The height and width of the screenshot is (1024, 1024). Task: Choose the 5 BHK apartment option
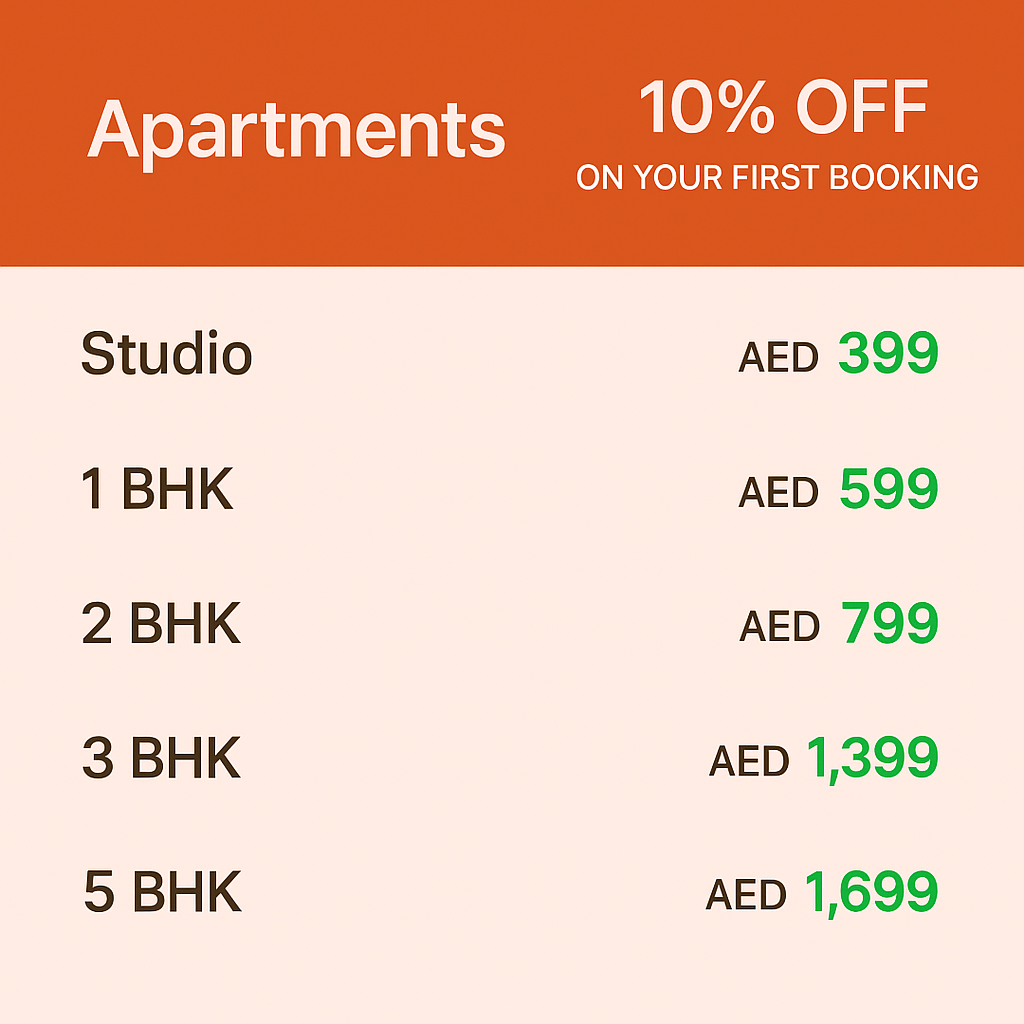162,893
